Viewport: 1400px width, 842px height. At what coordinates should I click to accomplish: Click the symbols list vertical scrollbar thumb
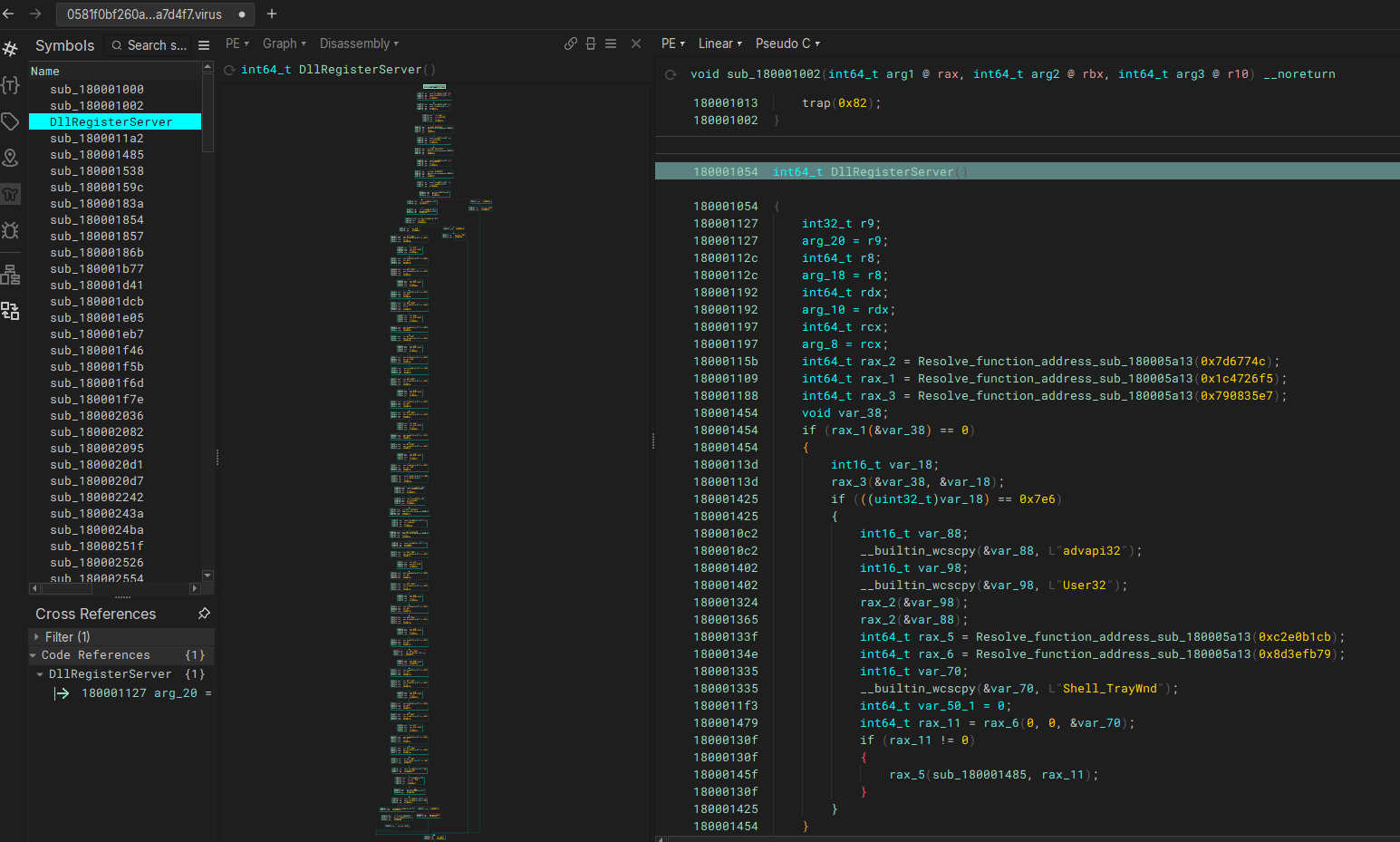pos(208,112)
